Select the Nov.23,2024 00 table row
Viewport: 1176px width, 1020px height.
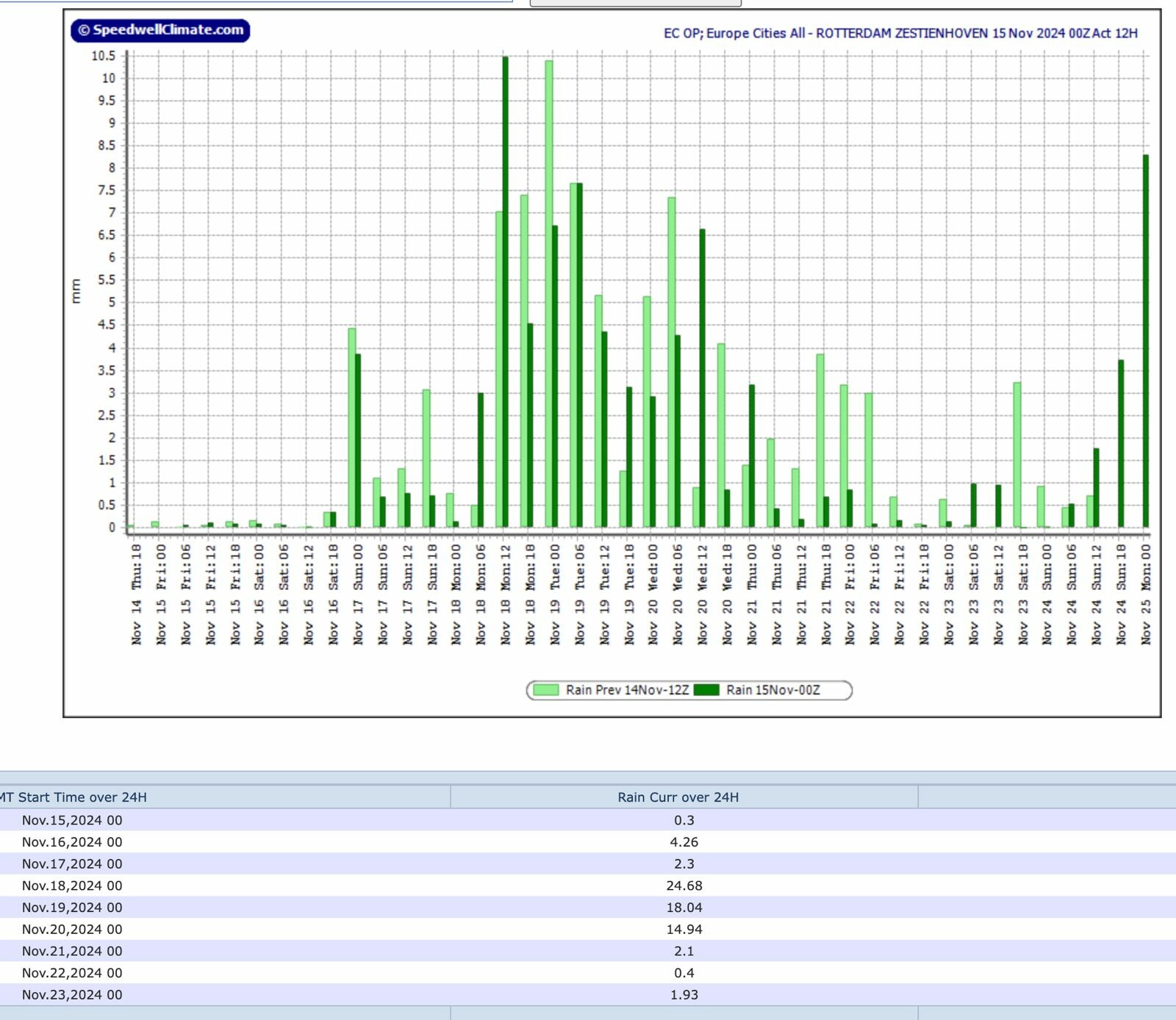coord(588,995)
